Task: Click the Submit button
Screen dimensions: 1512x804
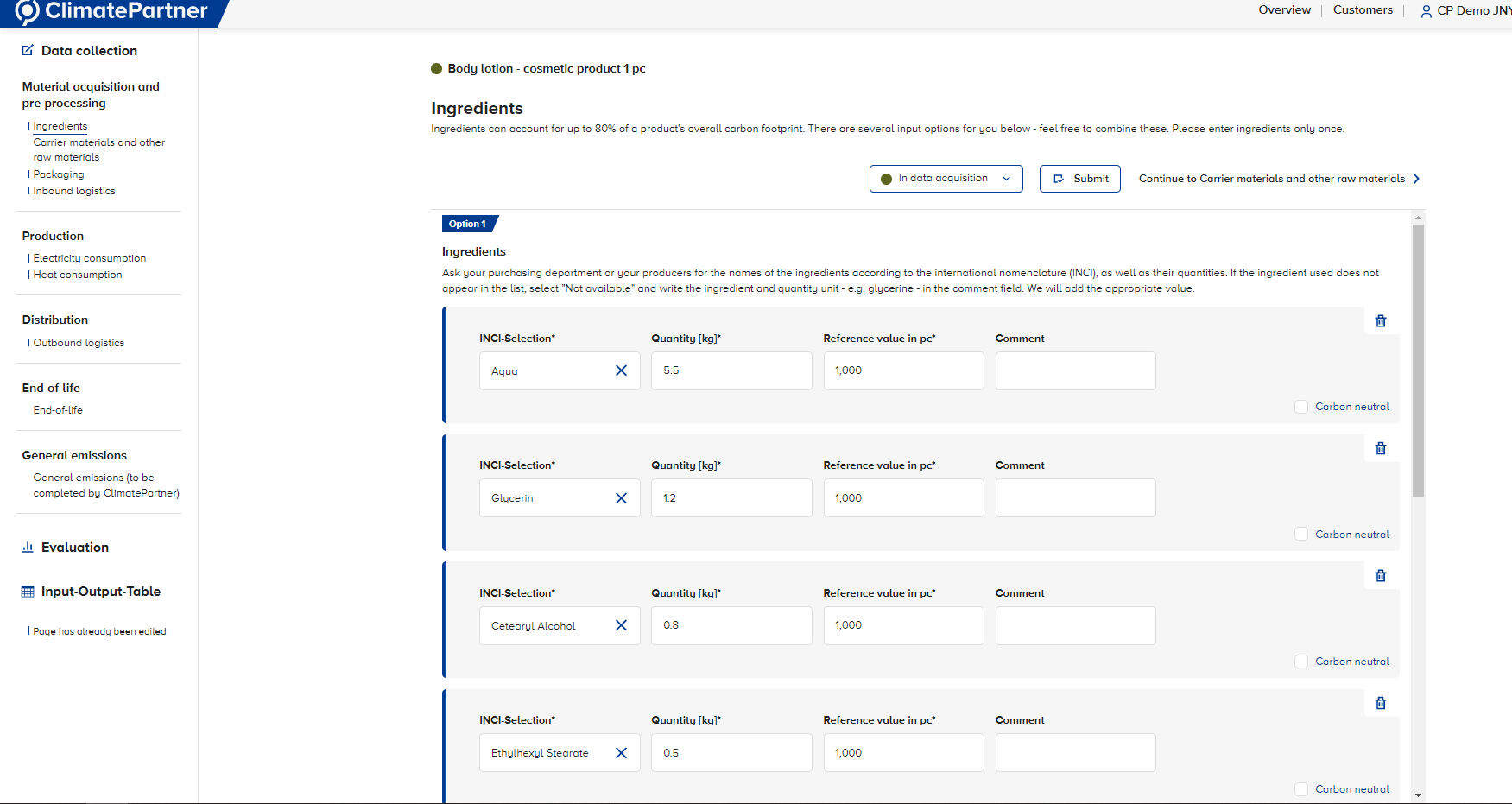Action: 1080,179
